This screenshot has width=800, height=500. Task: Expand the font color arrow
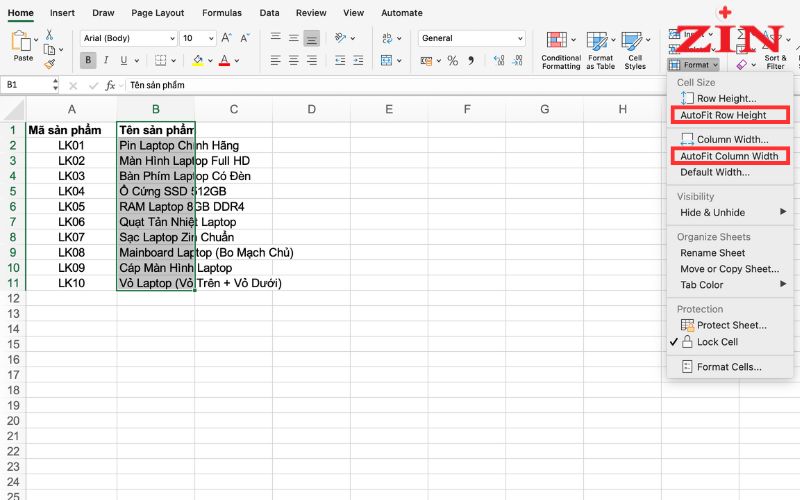tap(237, 61)
